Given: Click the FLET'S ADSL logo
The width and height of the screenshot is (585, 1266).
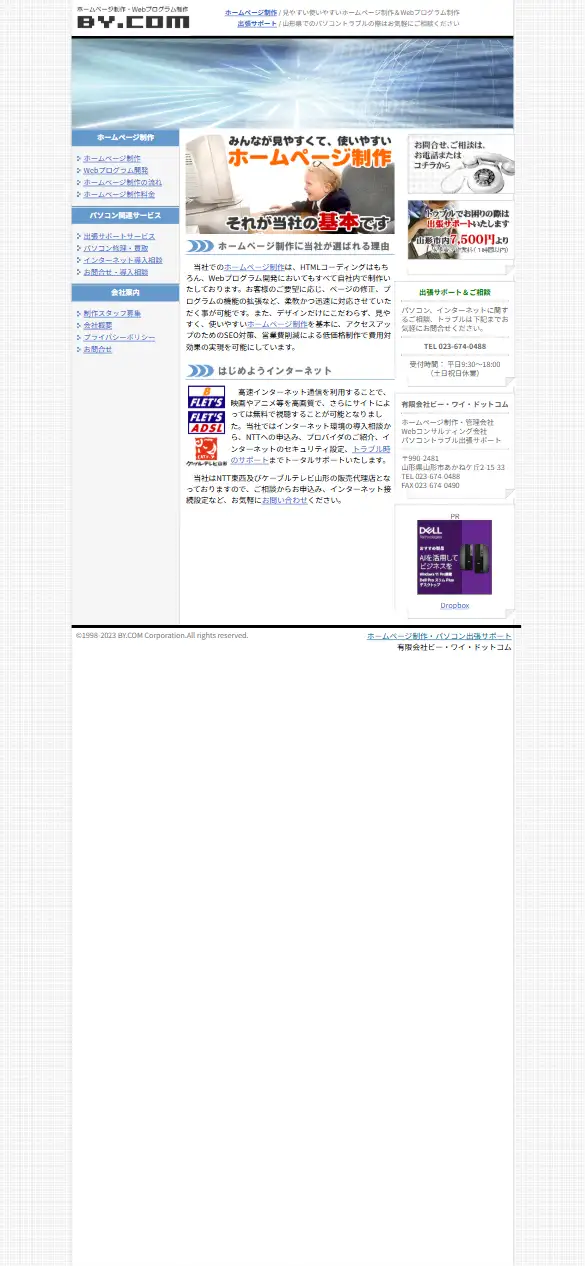Looking at the screenshot, I should pyautogui.click(x=206, y=422).
